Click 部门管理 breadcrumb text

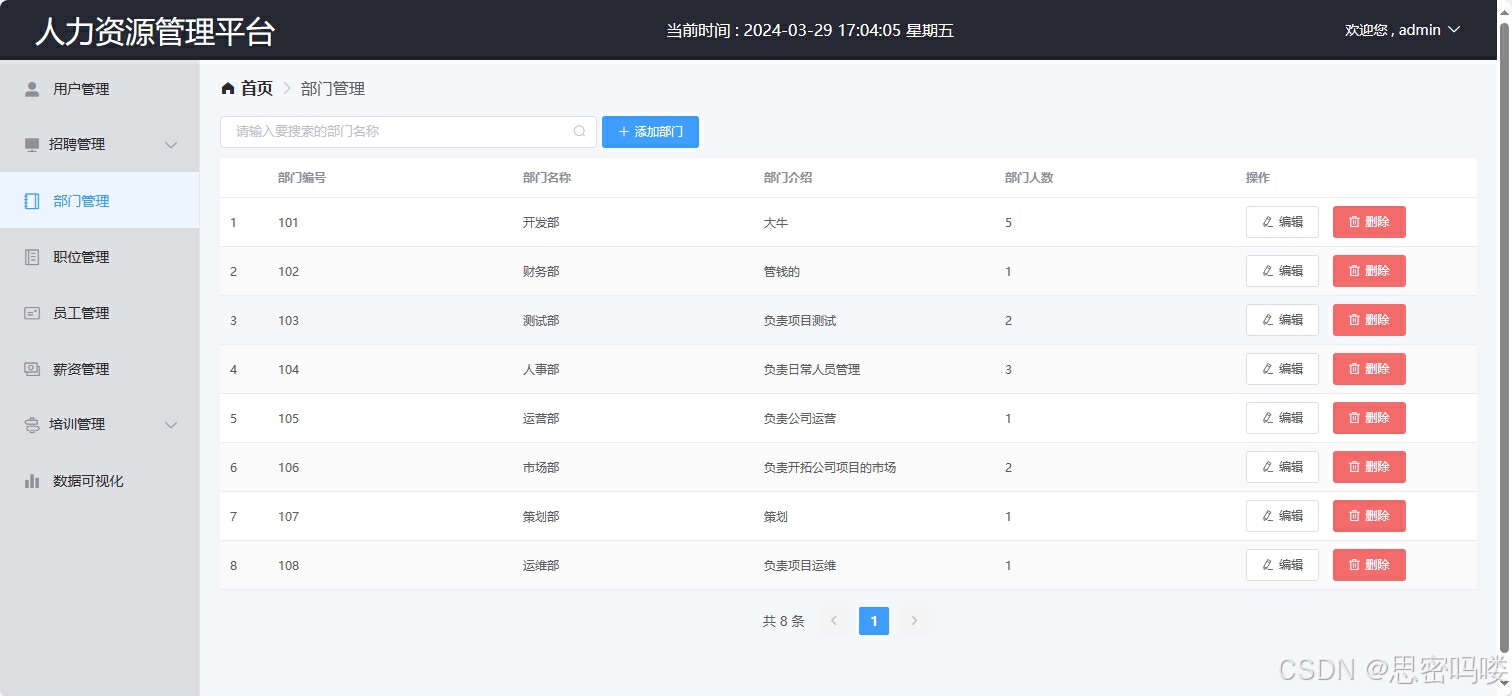pos(333,89)
